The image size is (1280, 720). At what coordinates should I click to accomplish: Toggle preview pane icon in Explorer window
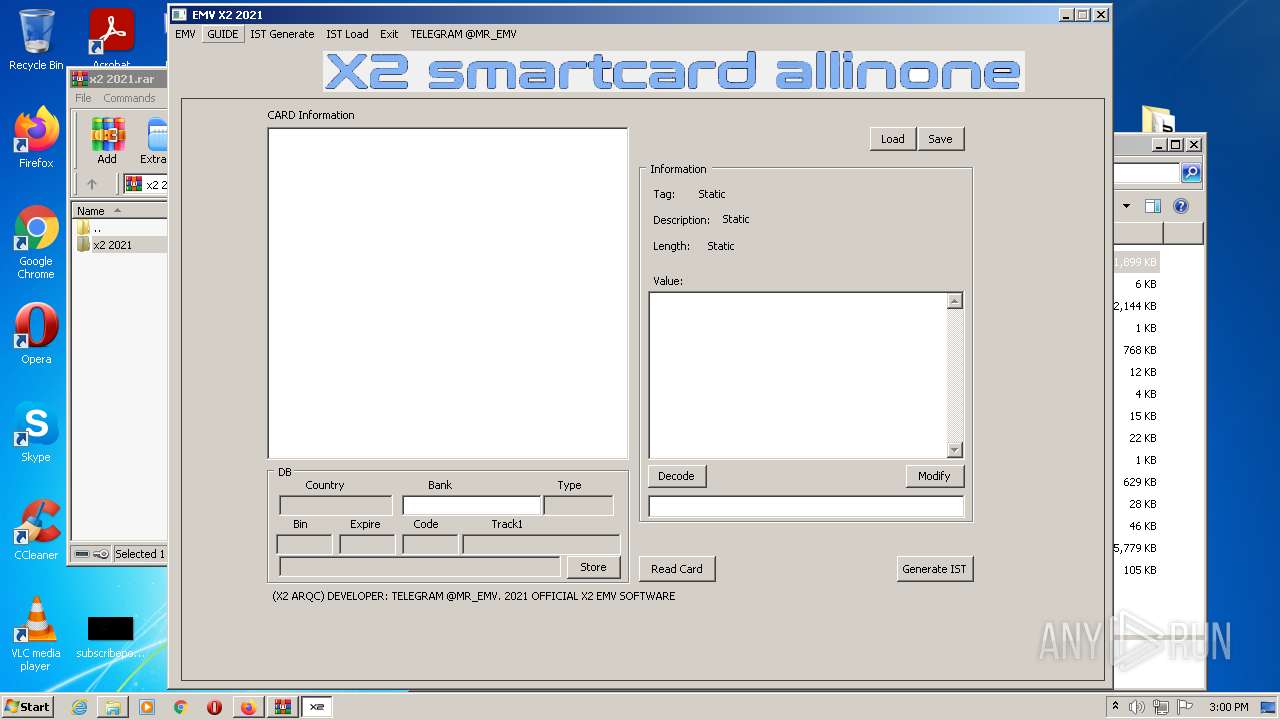point(1153,206)
